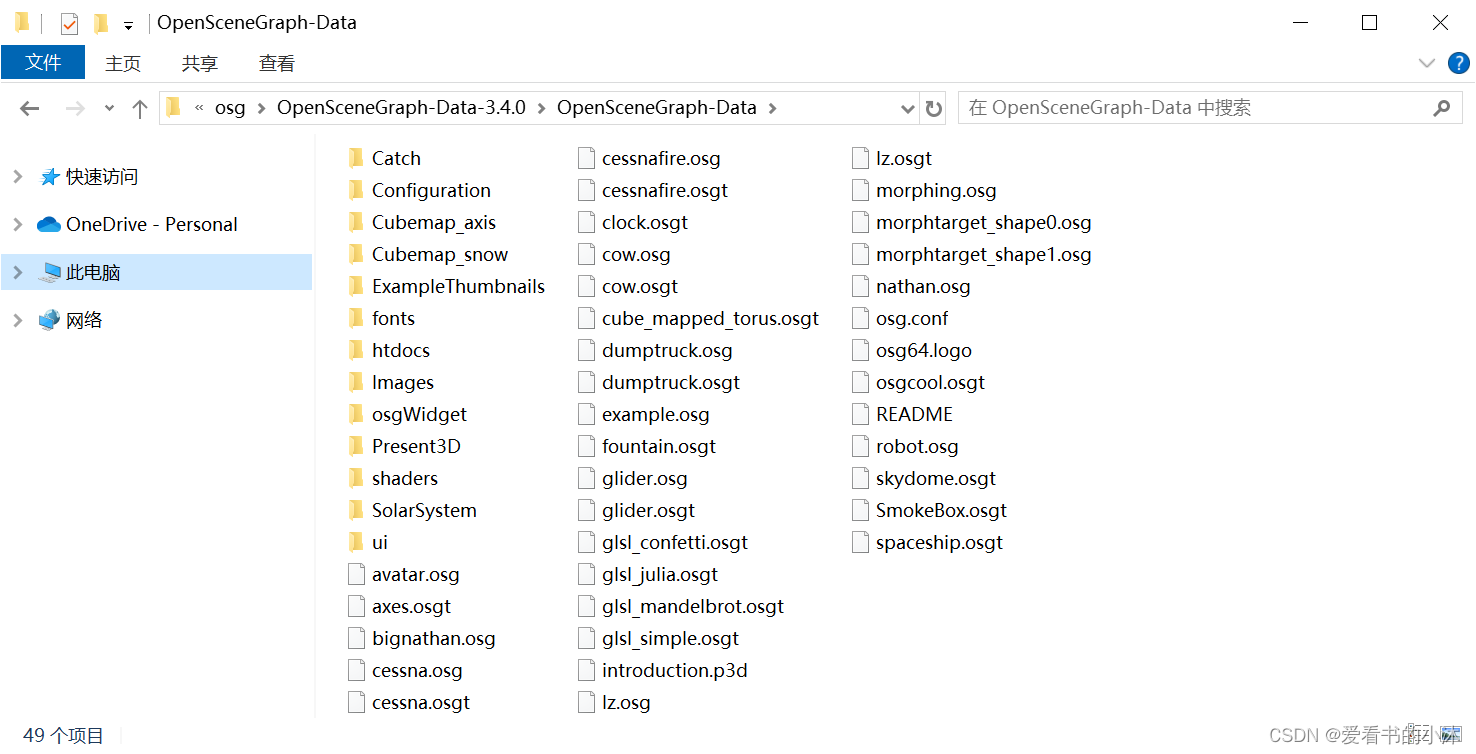This screenshot has width=1476, height=754.
Task: Click the Back navigation arrow
Action: 30,109
